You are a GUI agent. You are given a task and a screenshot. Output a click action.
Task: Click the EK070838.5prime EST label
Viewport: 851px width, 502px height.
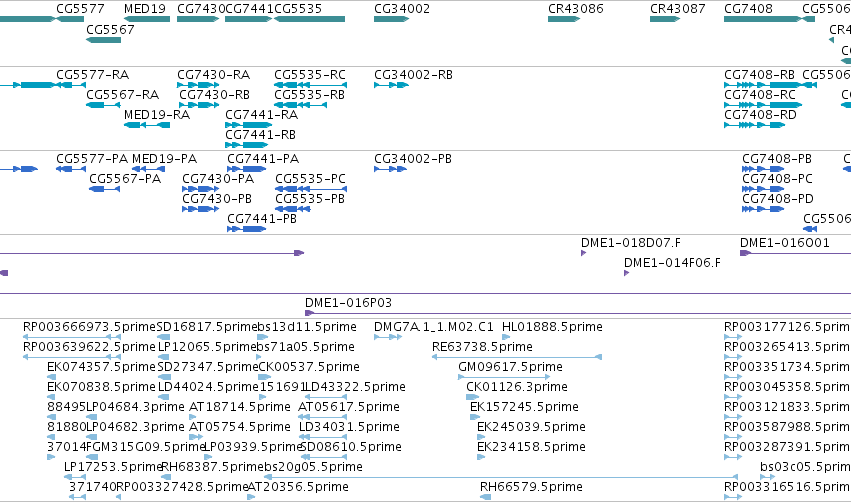tap(101, 387)
